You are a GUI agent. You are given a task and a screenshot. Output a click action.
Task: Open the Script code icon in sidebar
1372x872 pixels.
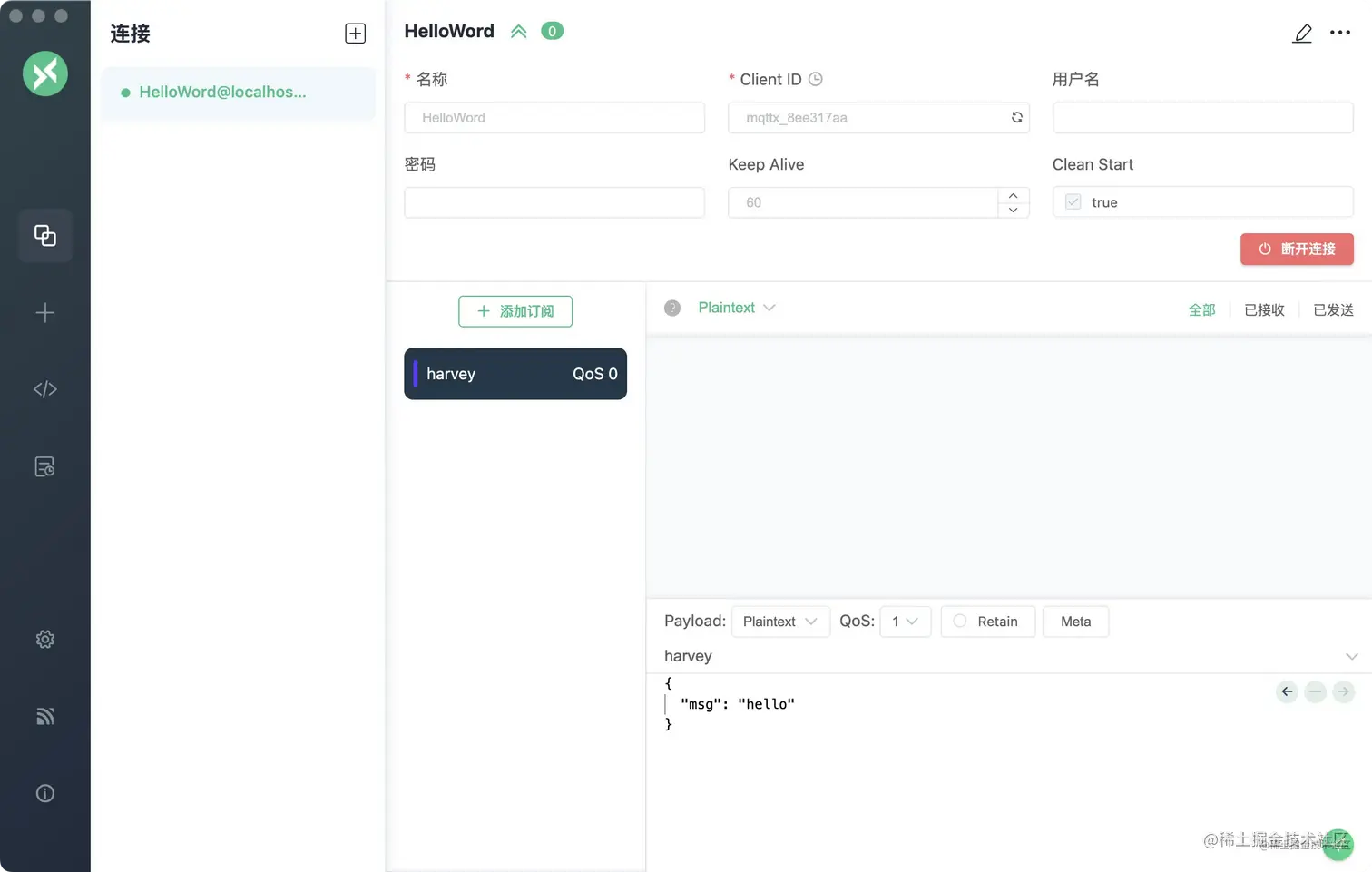[45, 389]
